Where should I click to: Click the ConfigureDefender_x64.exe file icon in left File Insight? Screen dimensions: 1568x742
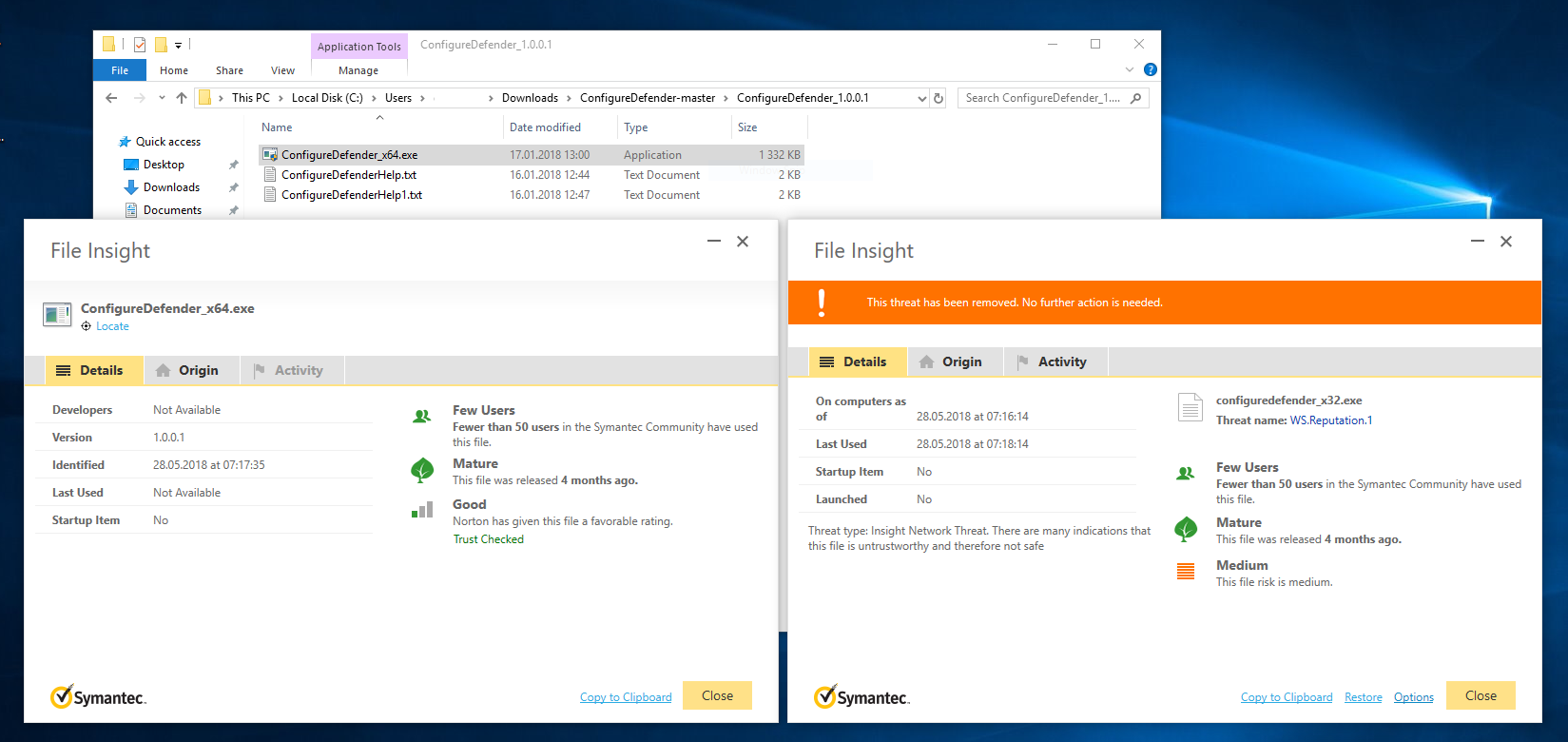[57, 314]
